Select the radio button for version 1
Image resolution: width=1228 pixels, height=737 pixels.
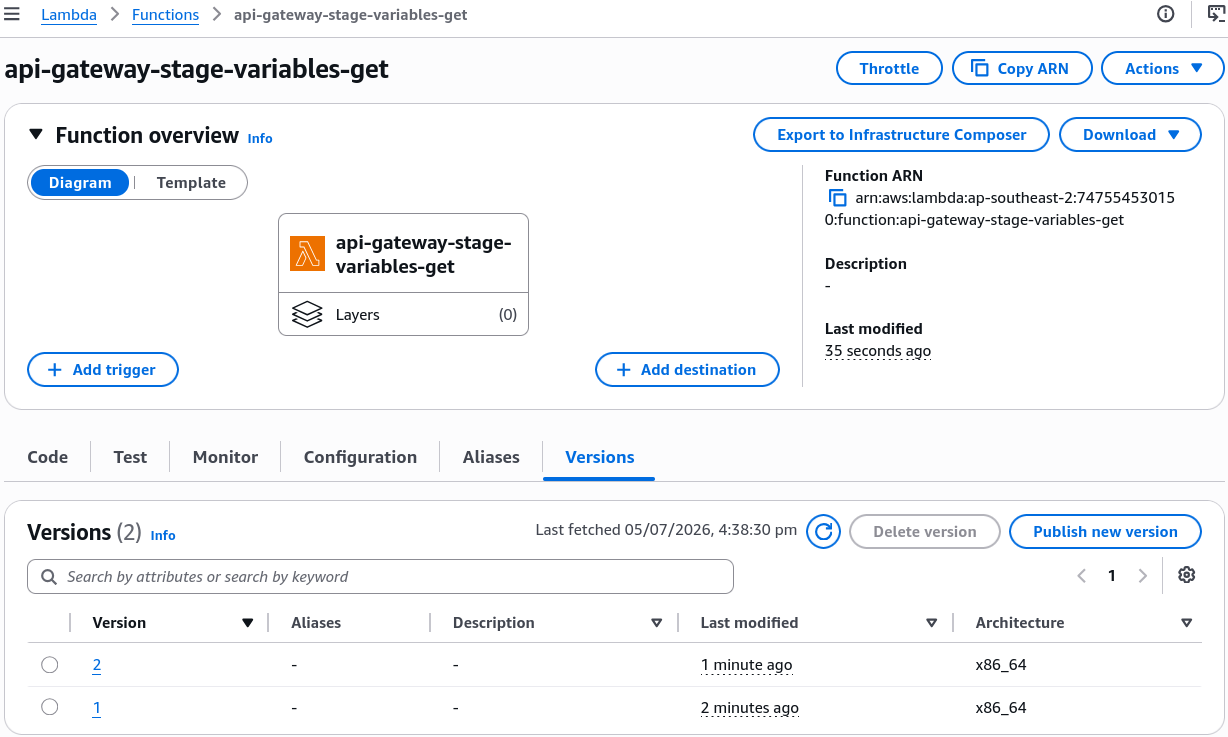[50, 707]
